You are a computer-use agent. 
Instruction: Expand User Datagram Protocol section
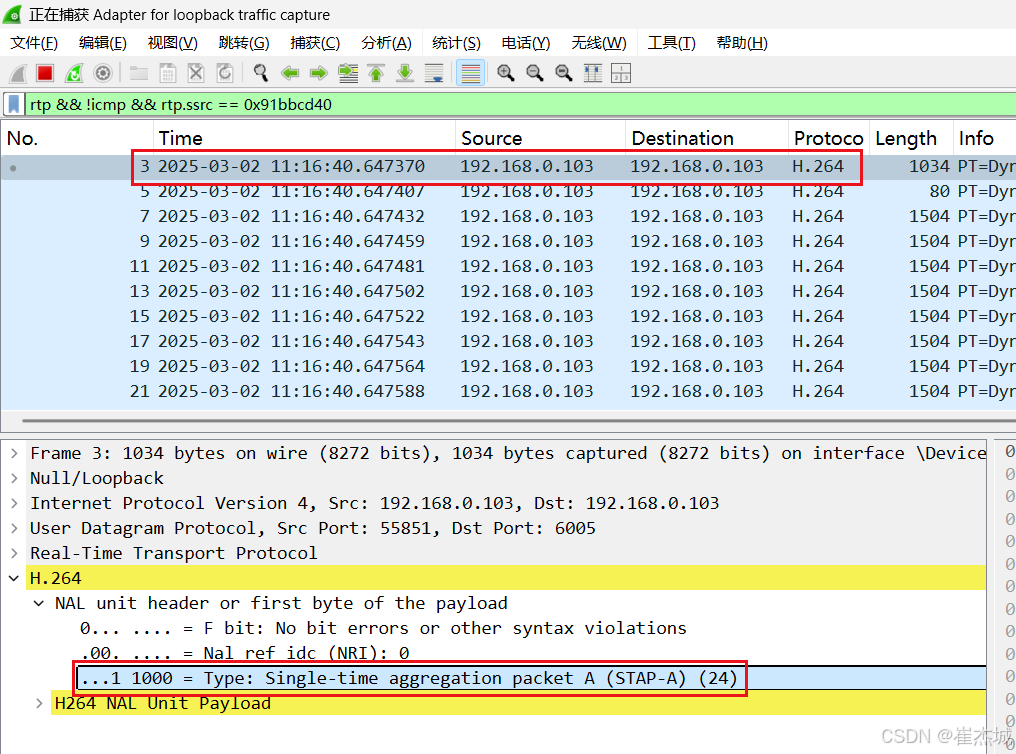tap(14, 529)
